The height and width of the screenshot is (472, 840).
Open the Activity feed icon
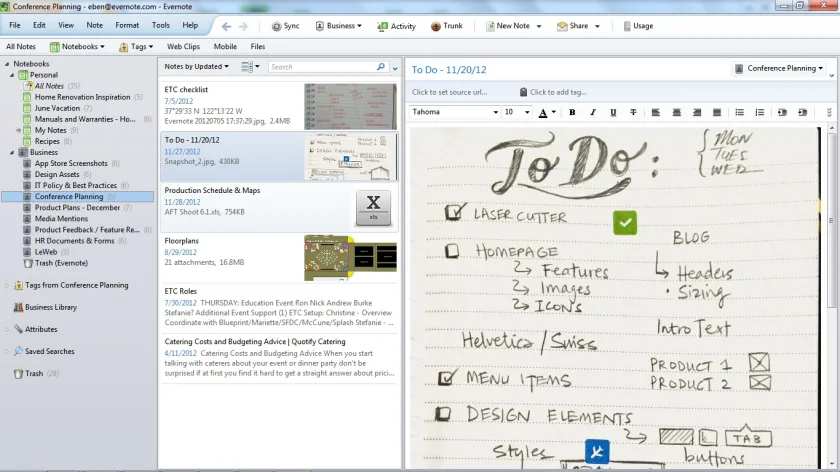point(382,26)
